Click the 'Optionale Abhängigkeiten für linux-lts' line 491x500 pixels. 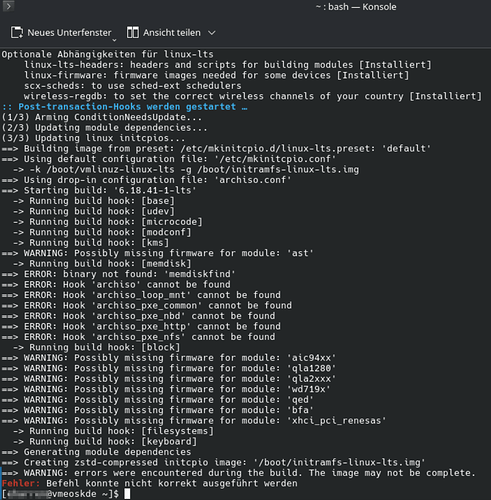pyautogui.click(x=108, y=54)
